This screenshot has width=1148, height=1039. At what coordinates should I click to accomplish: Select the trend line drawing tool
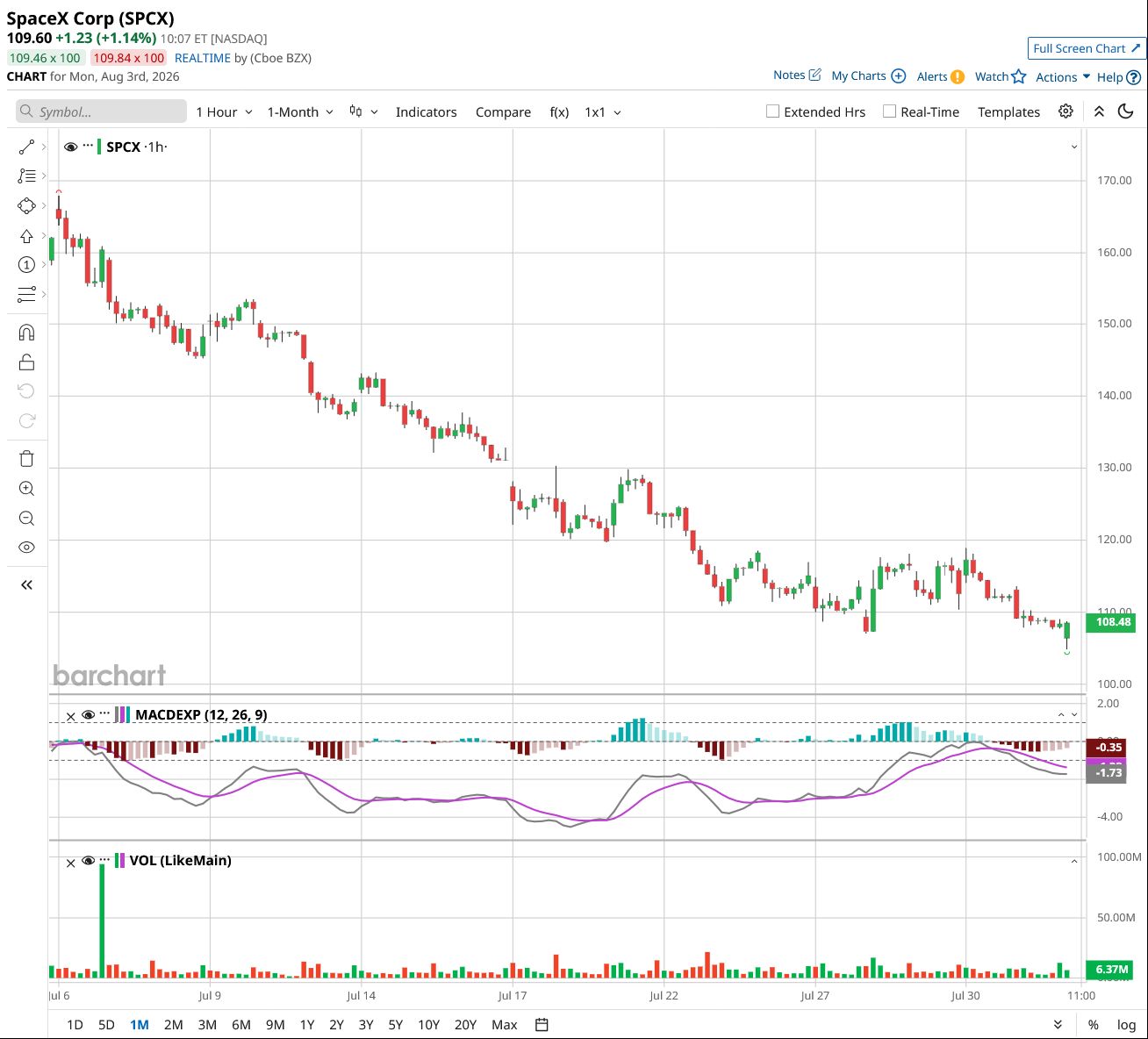(26, 147)
